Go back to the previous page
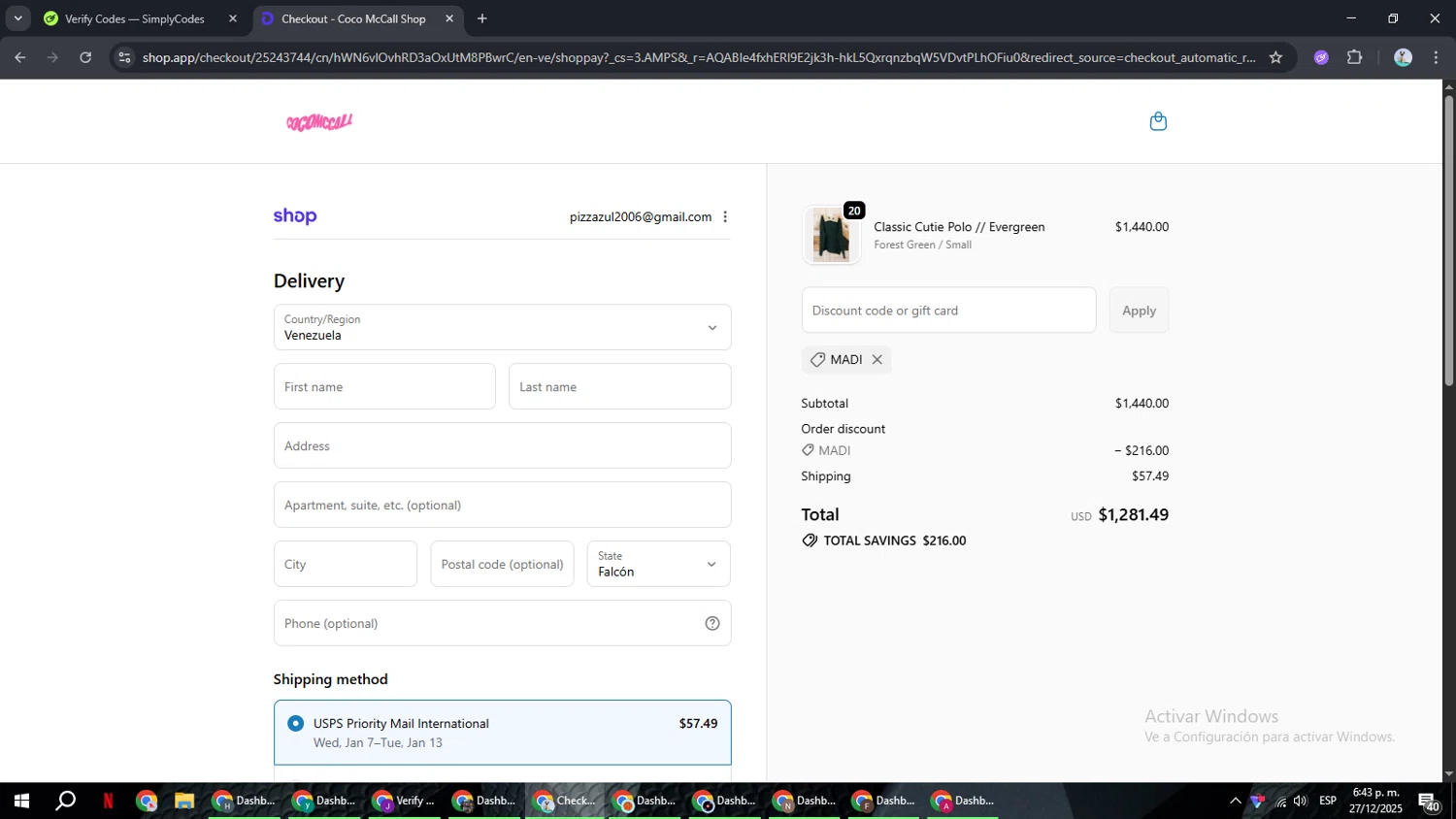This screenshot has height=819, width=1456. [x=20, y=57]
